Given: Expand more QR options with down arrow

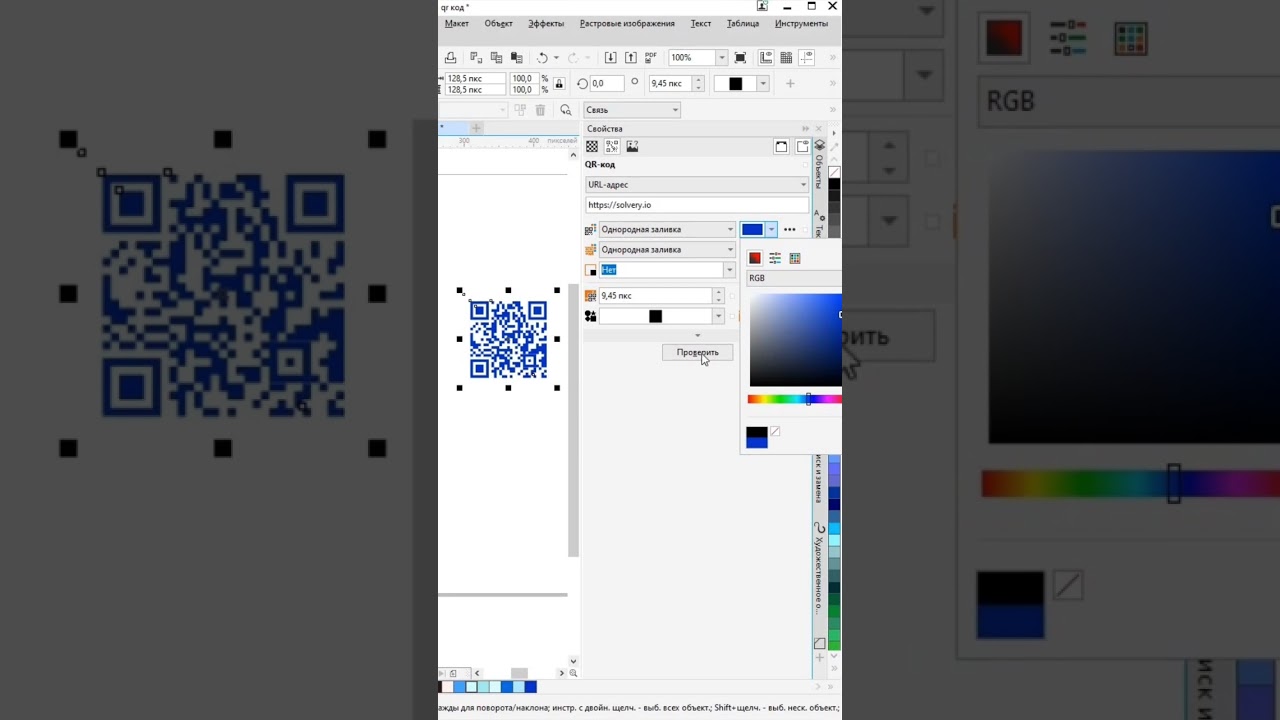Looking at the screenshot, I should (697, 335).
